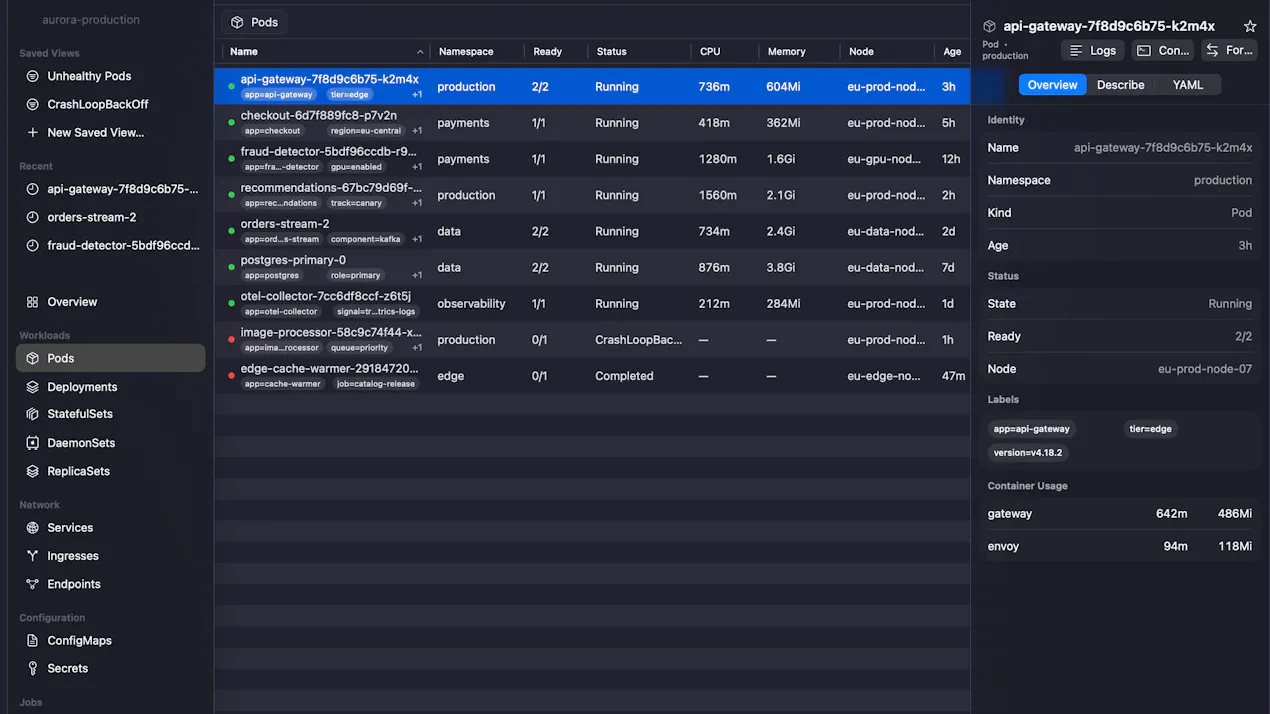This screenshot has height=714, width=1270.
Task: Click the clock icon beside recent fraud-detector item
Action: coord(32,245)
